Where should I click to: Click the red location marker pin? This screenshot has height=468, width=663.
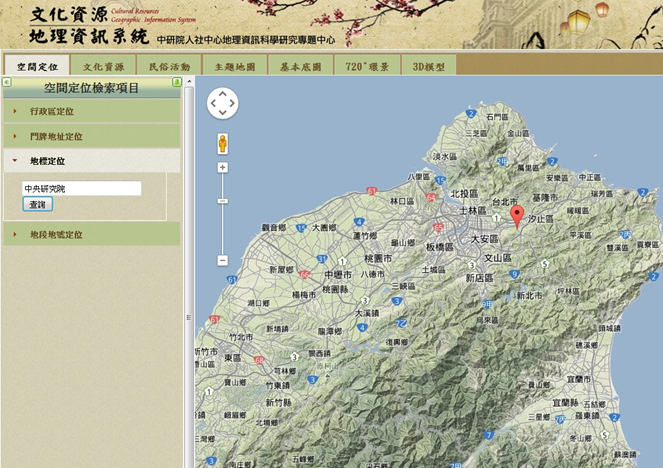click(x=516, y=215)
